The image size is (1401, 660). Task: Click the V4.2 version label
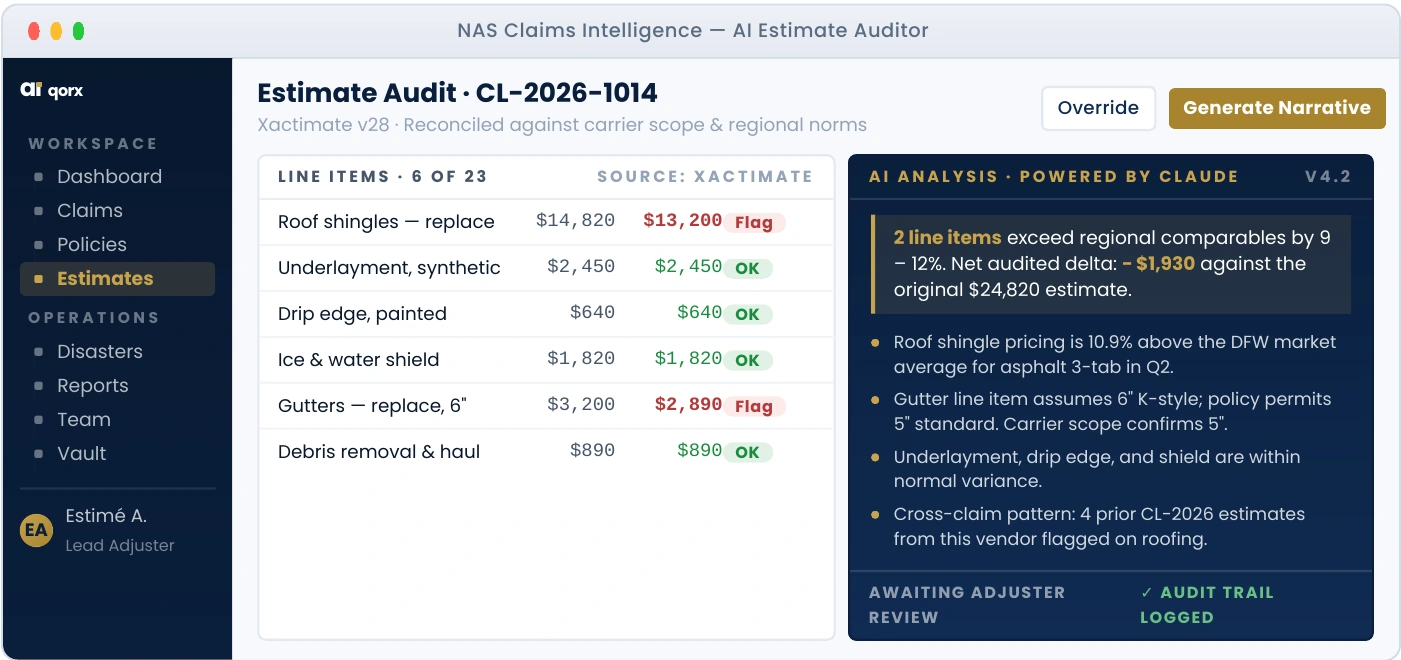[1328, 177]
